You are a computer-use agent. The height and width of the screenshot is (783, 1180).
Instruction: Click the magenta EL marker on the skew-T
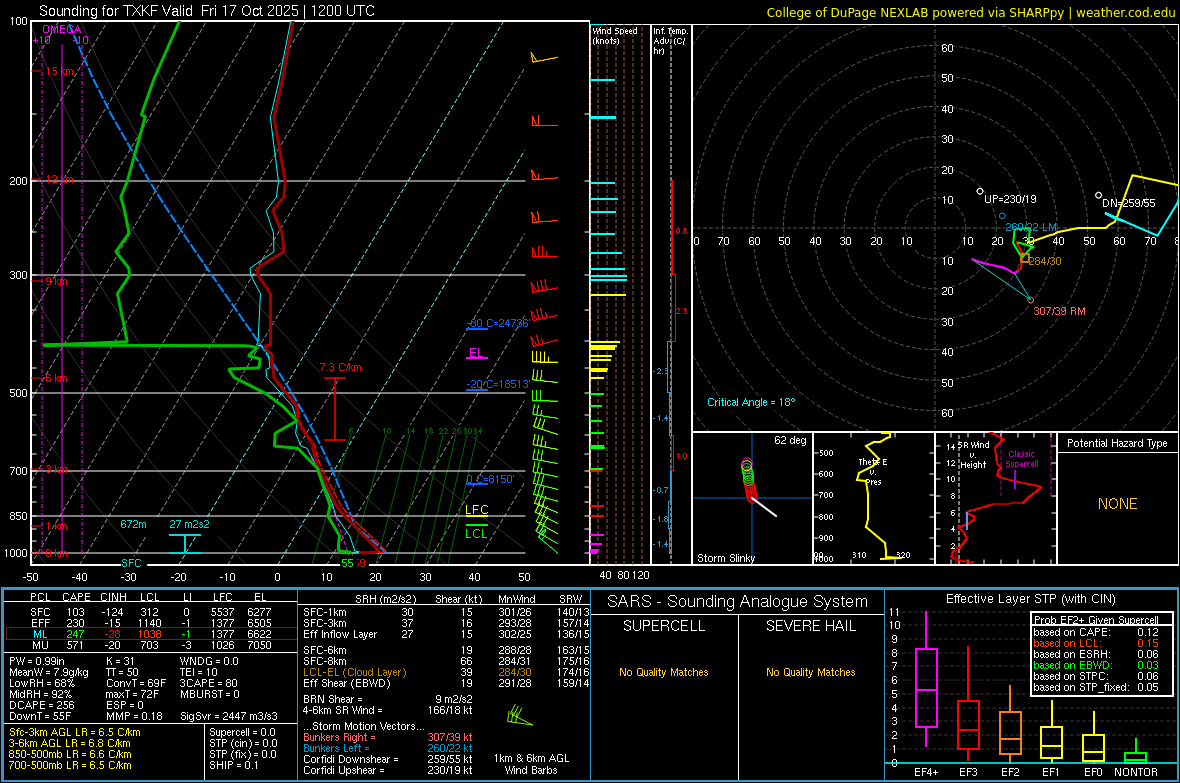point(476,352)
